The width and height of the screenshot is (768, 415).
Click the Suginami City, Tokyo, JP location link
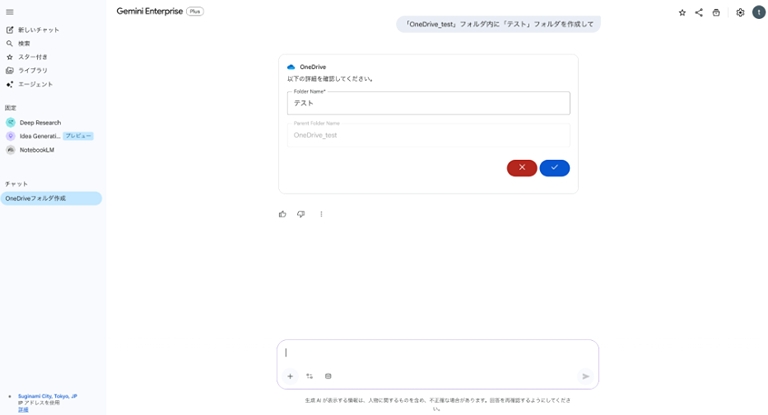[48, 396]
